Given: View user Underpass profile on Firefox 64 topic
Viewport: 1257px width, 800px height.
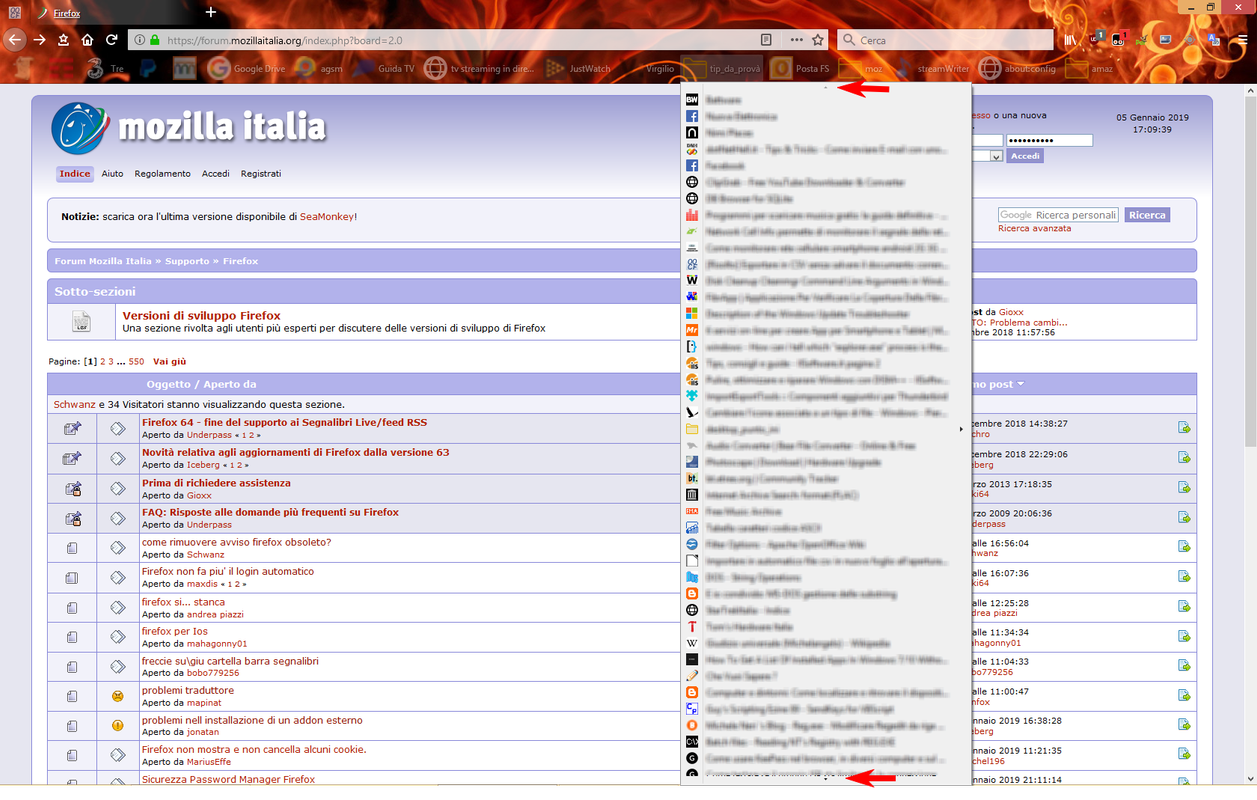Looking at the screenshot, I should pos(209,436).
